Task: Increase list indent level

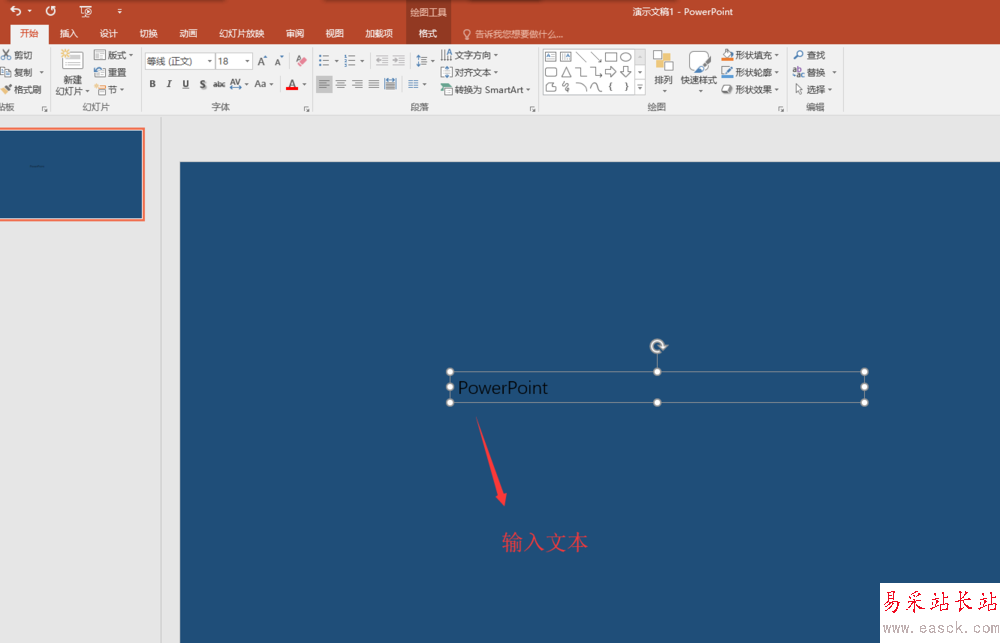Action: click(399, 61)
